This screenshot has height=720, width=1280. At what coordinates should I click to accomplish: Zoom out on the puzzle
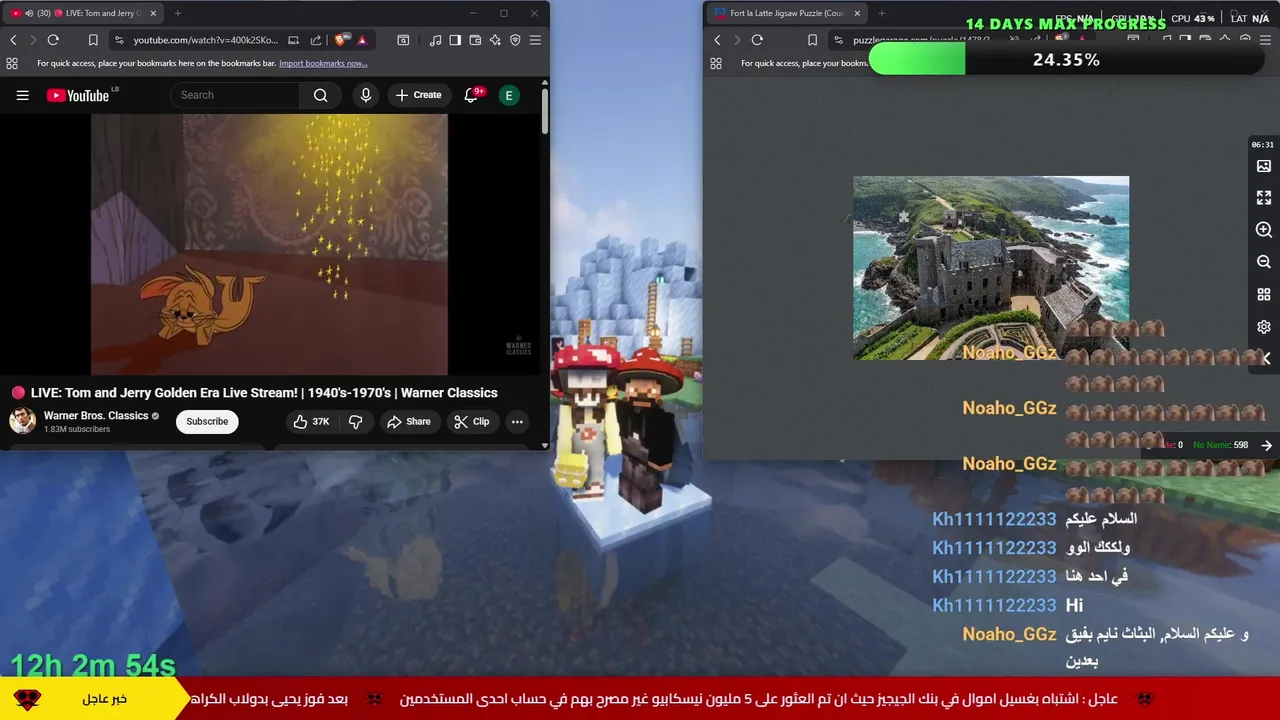click(x=1264, y=262)
